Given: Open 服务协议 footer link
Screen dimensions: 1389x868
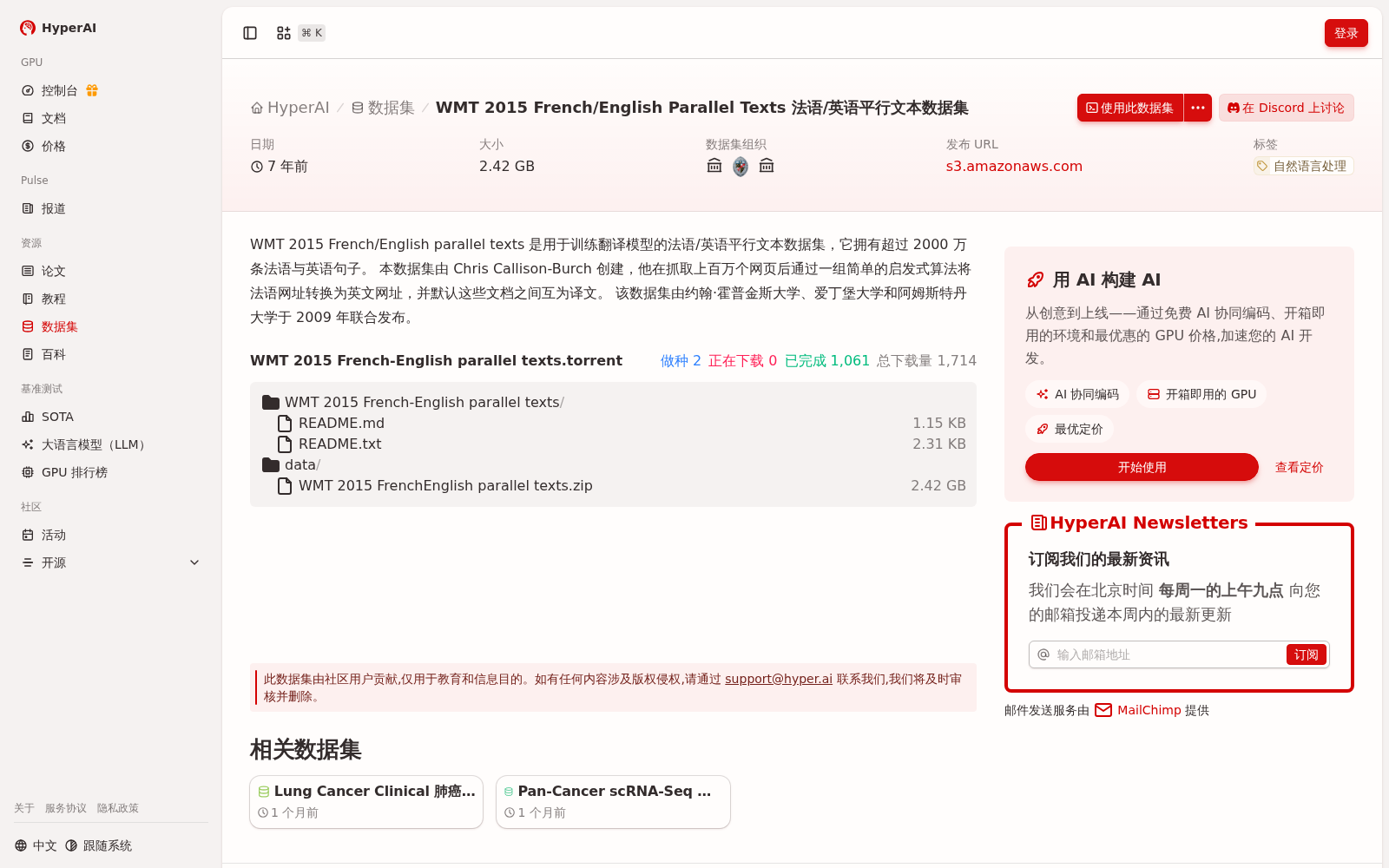Looking at the screenshot, I should [66, 808].
